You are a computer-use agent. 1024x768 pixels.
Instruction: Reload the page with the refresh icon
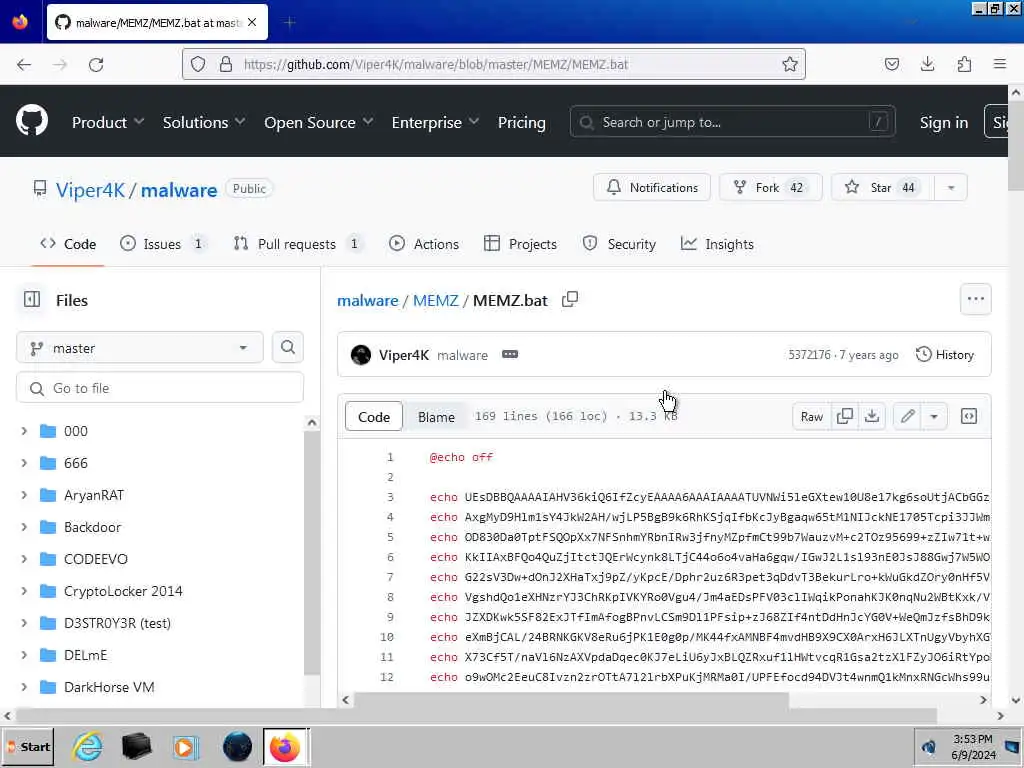coord(96,65)
